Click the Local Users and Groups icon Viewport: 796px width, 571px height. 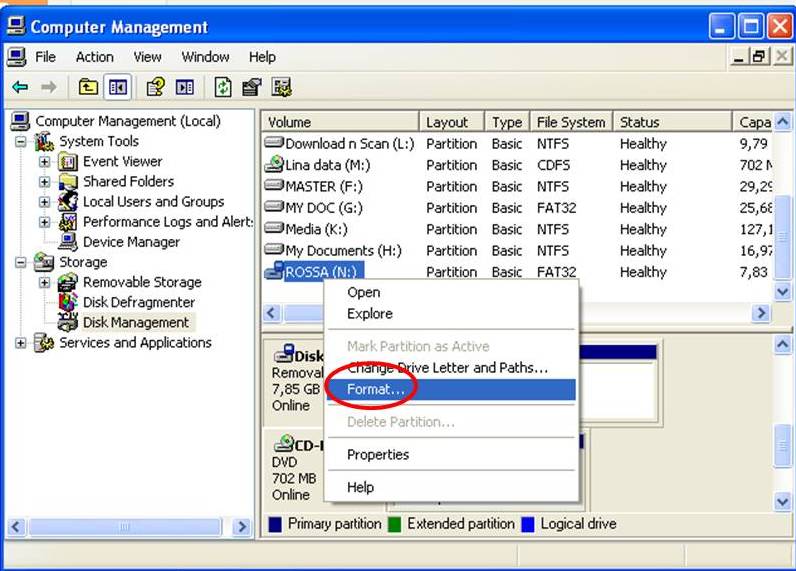tap(68, 202)
